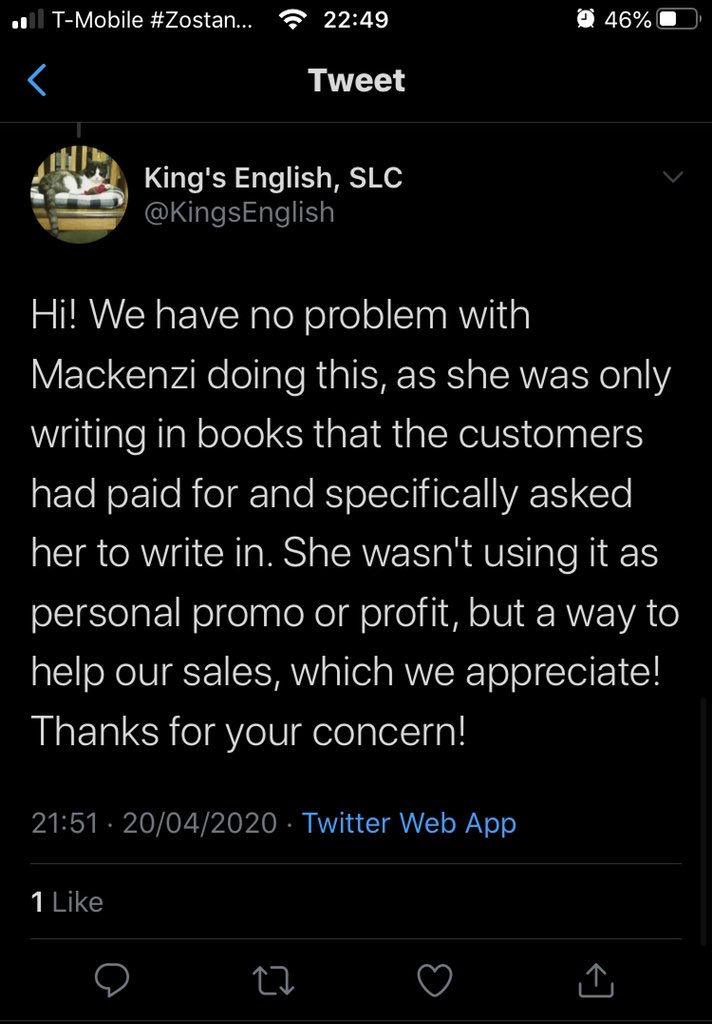Retweet this tweet
The image size is (712, 1024).
coord(273,980)
